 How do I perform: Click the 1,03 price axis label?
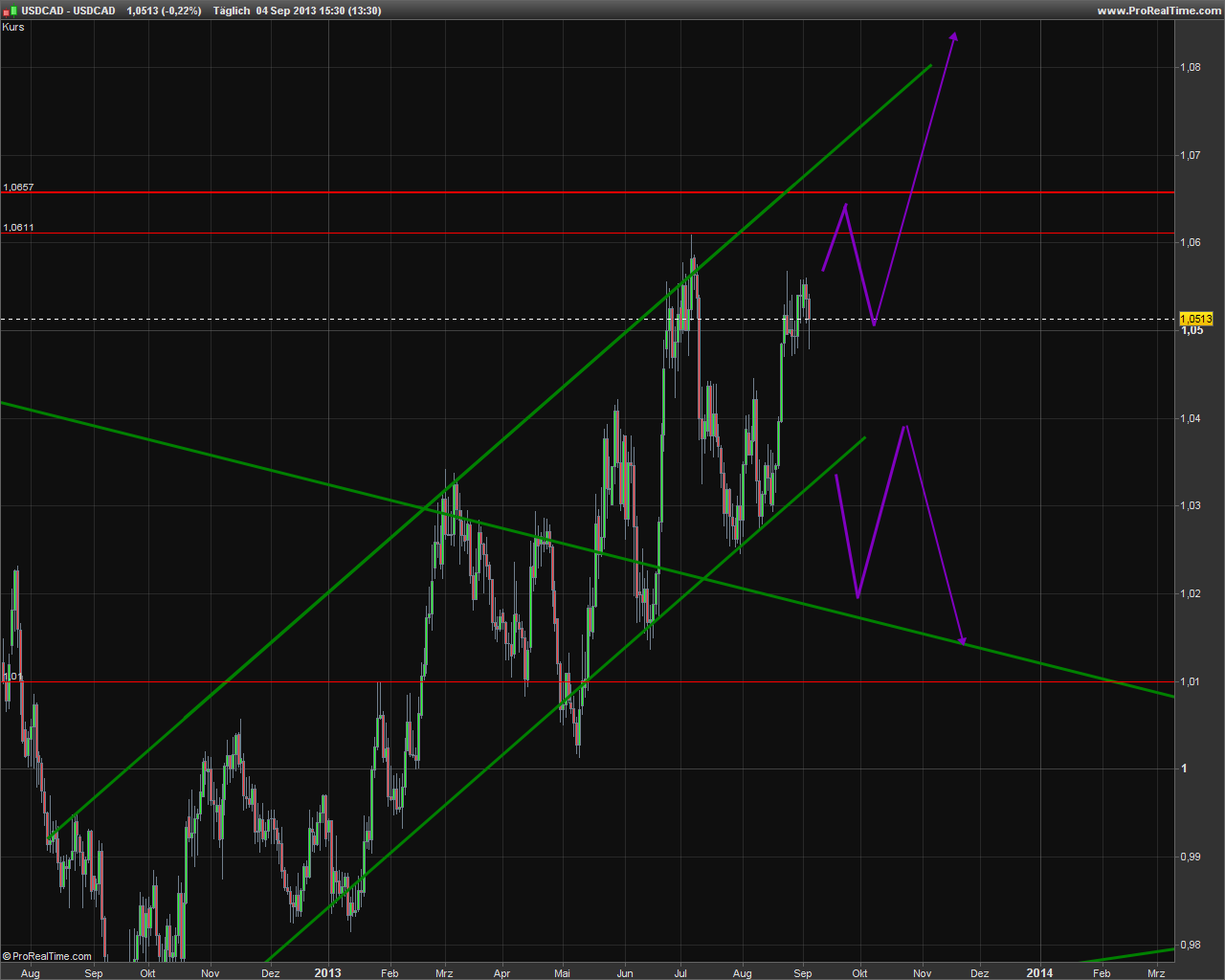[1191, 505]
